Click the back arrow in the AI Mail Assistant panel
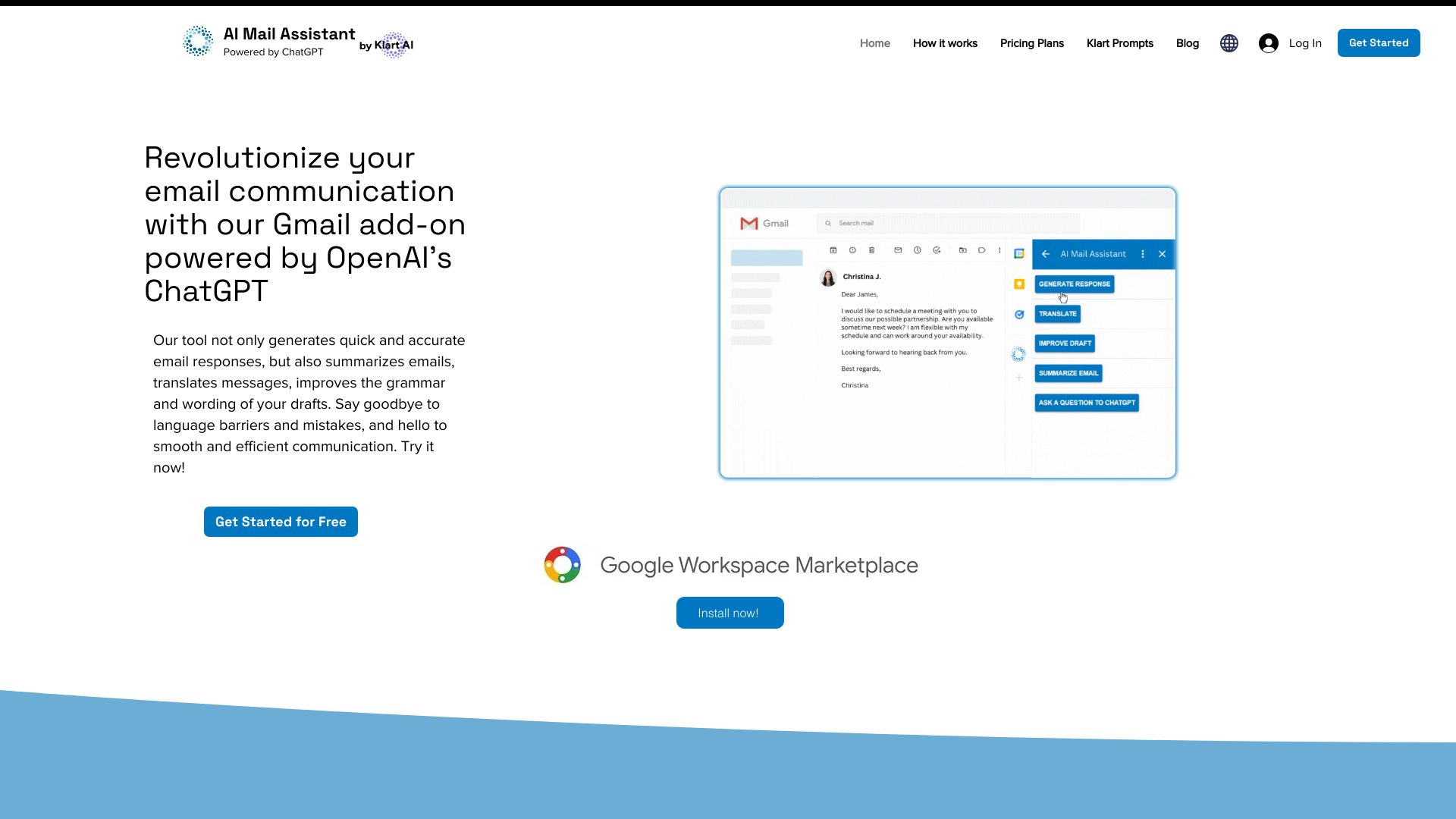Screen dimensions: 1456x819 [1046, 254]
